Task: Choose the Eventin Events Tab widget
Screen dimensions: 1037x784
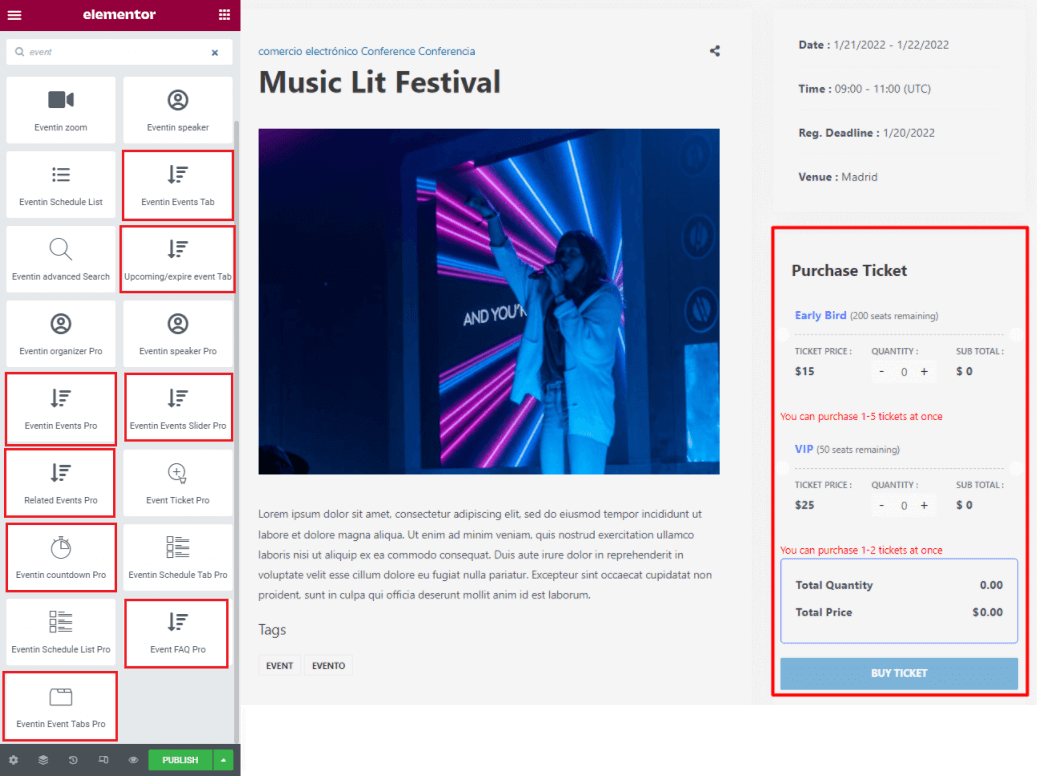Action: coord(177,184)
